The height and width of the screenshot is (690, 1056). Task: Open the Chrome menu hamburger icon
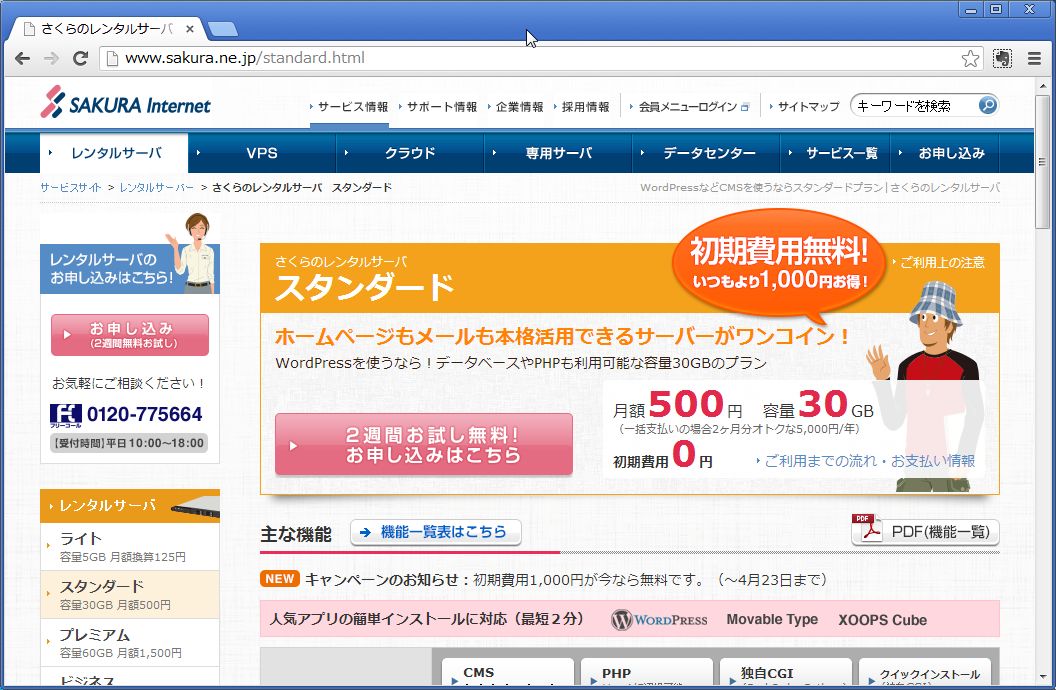[1034, 59]
